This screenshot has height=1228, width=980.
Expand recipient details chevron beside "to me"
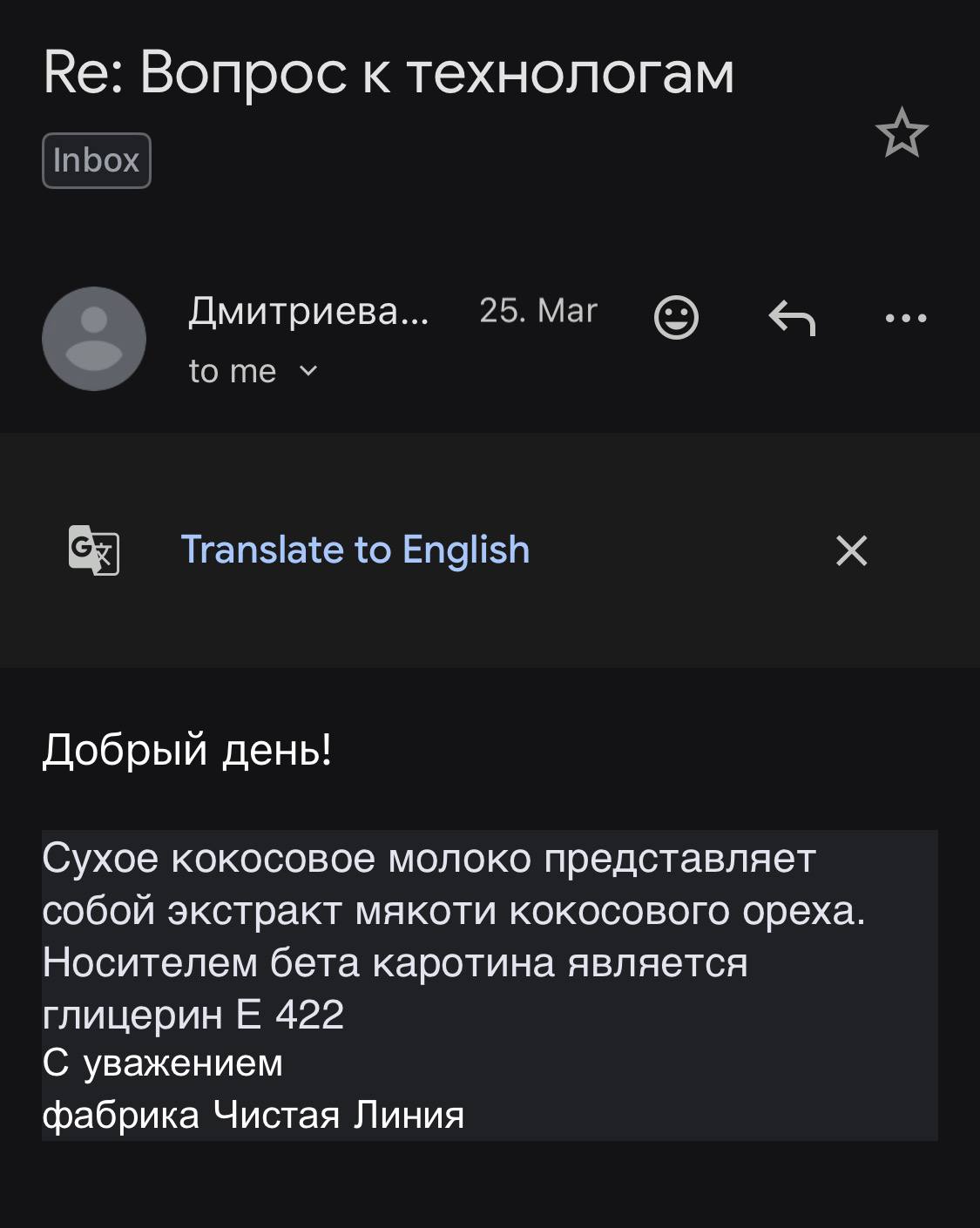click(308, 371)
